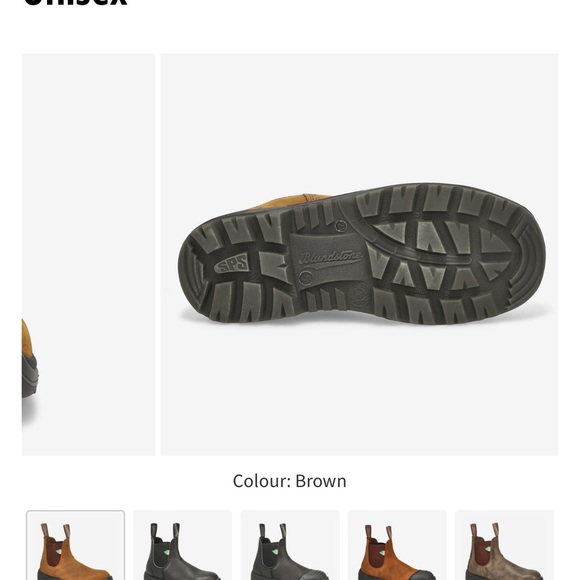Click the circled mark above the Blundstone logo
The width and height of the screenshot is (580, 580).
(341, 225)
